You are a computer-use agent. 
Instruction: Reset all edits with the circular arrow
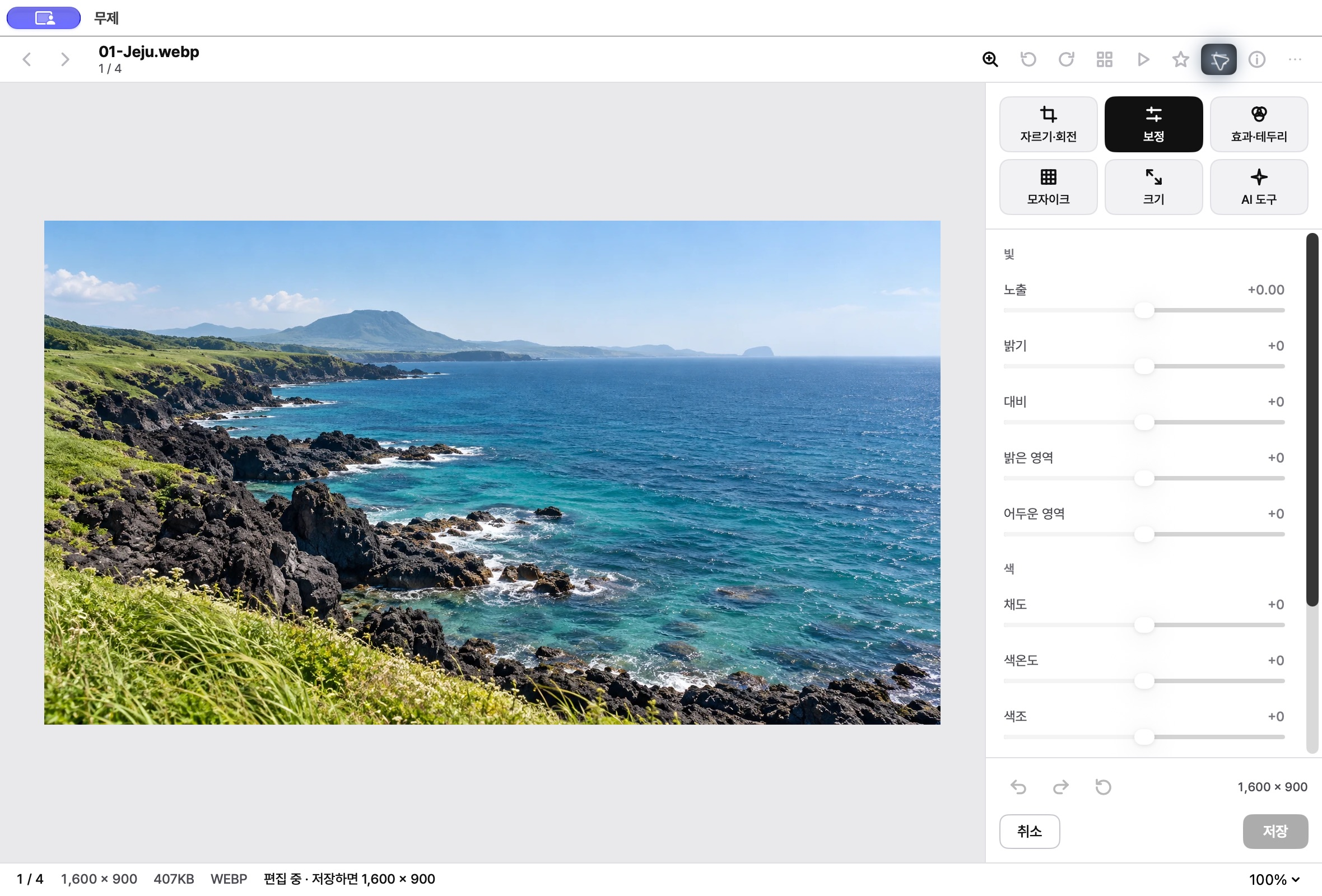(x=1103, y=787)
